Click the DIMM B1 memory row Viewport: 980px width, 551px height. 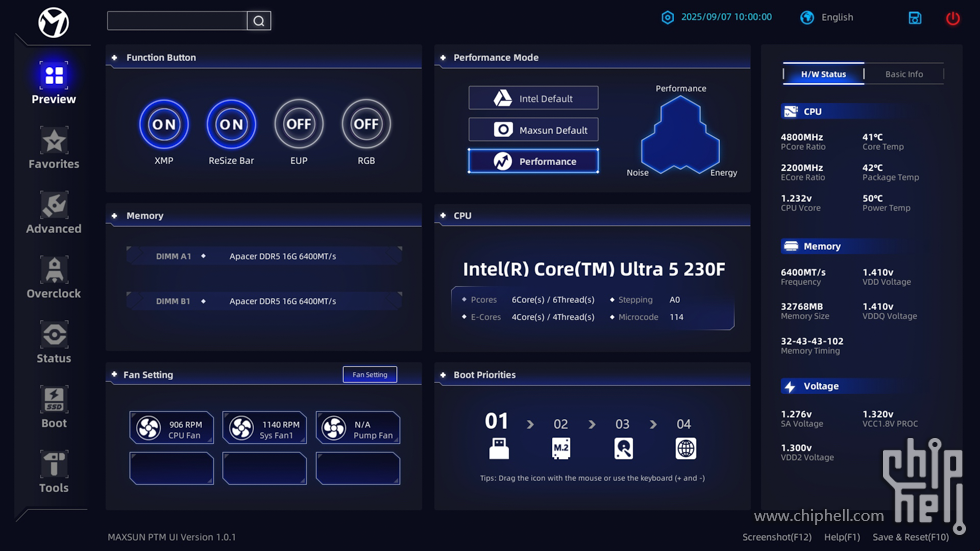click(x=264, y=301)
